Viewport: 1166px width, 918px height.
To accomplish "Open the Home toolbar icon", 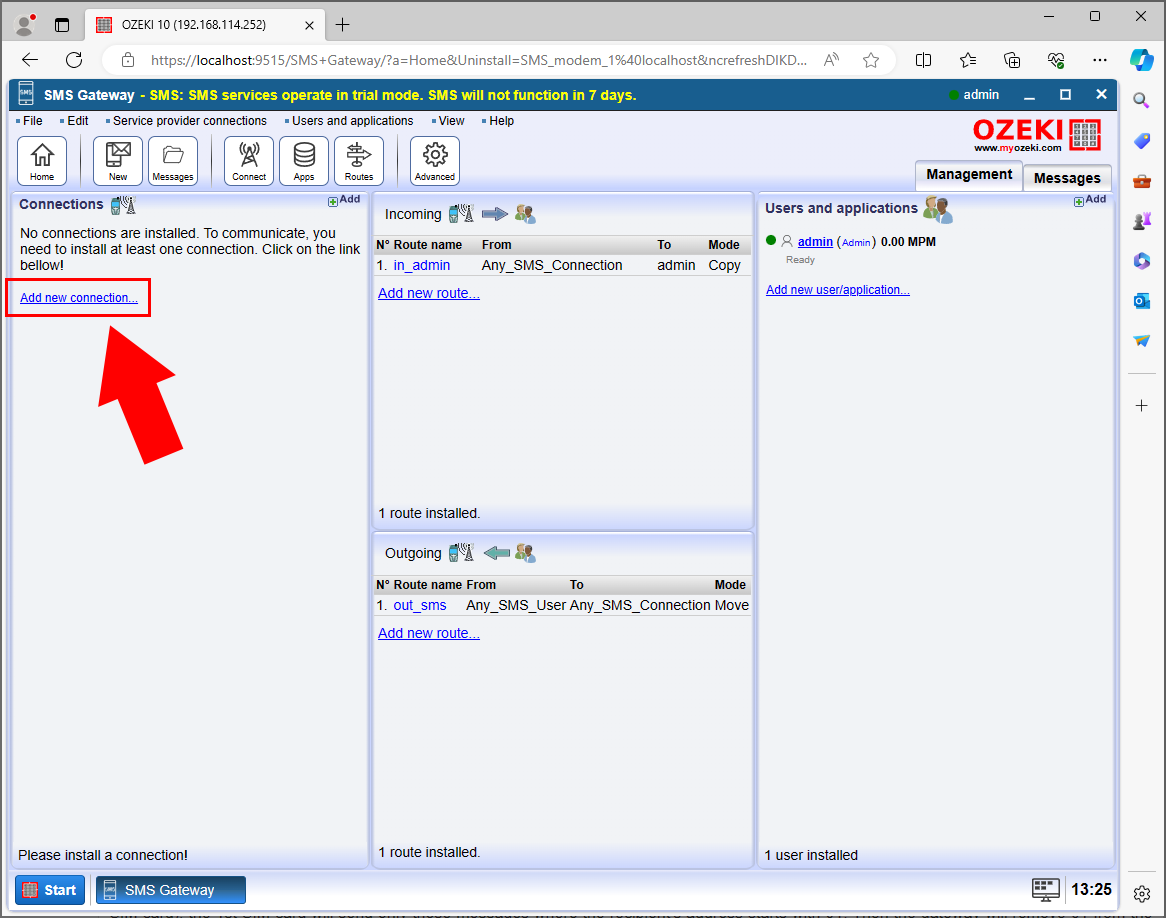I will coord(42,161).
